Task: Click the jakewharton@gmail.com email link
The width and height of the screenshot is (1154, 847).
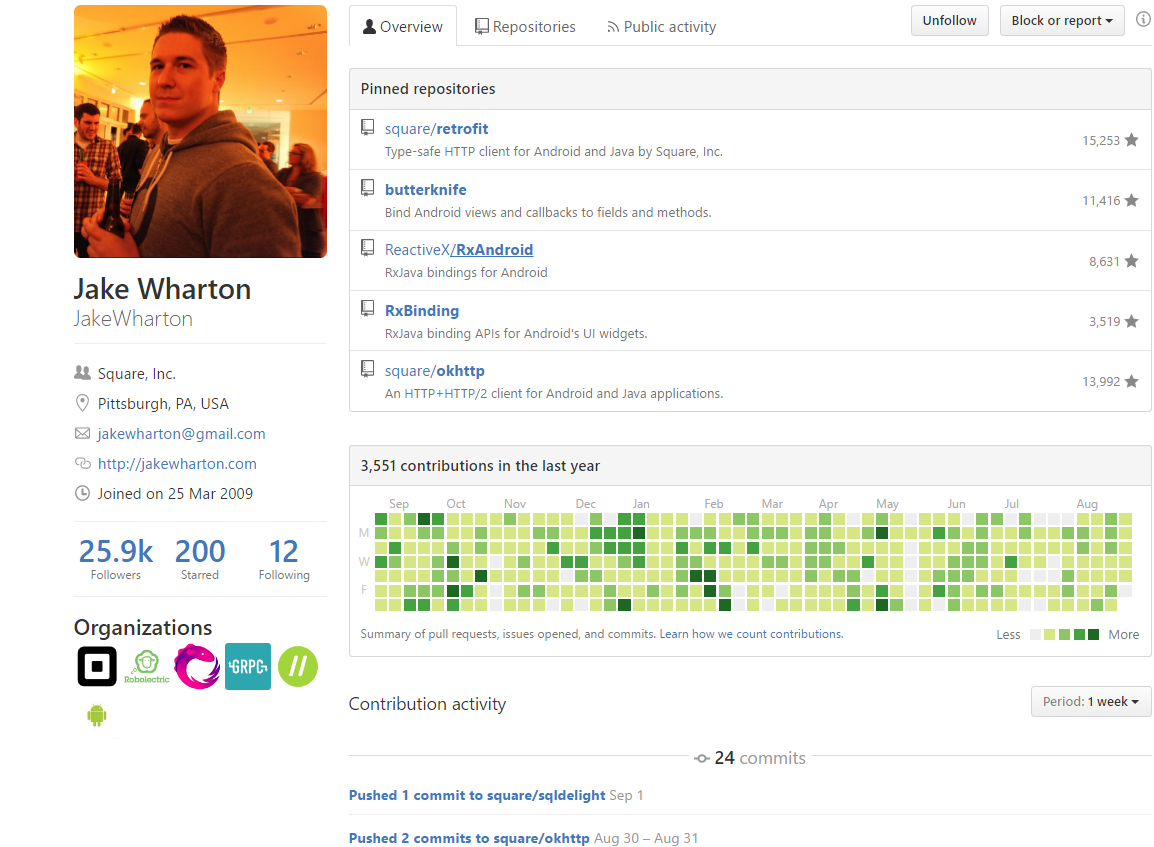Action: (x=181, y=433)
